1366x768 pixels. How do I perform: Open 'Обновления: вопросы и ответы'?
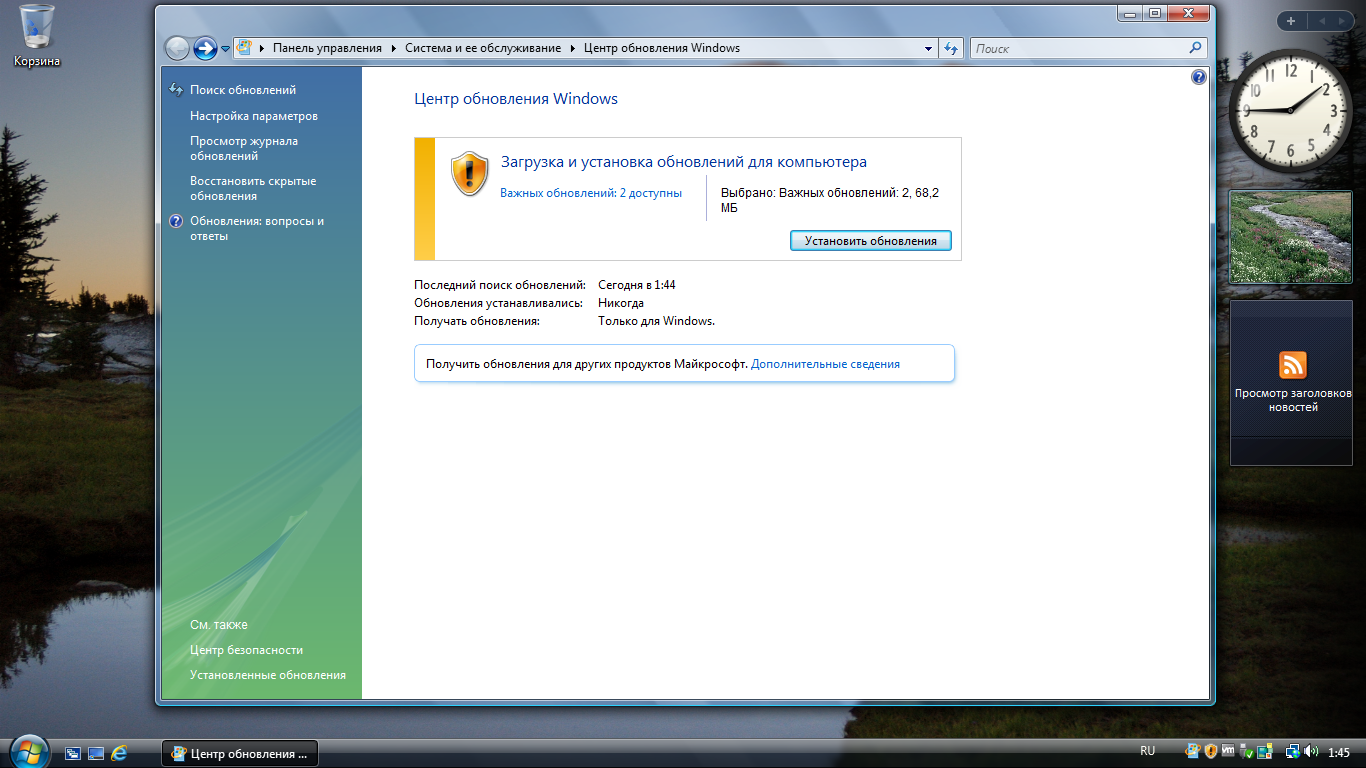pyautogui.click(x=257, y=228)
